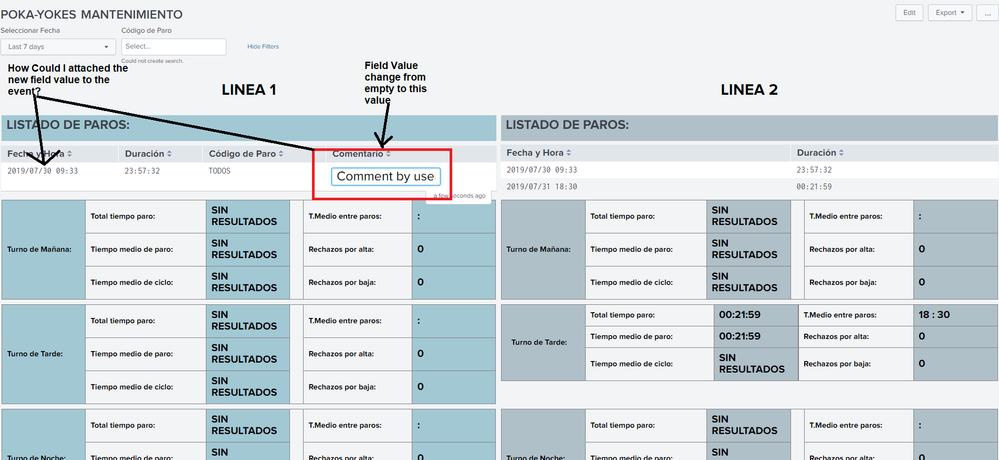Click the Edit button
Viewport: 999px width, 460px height.
click(909, 13)
